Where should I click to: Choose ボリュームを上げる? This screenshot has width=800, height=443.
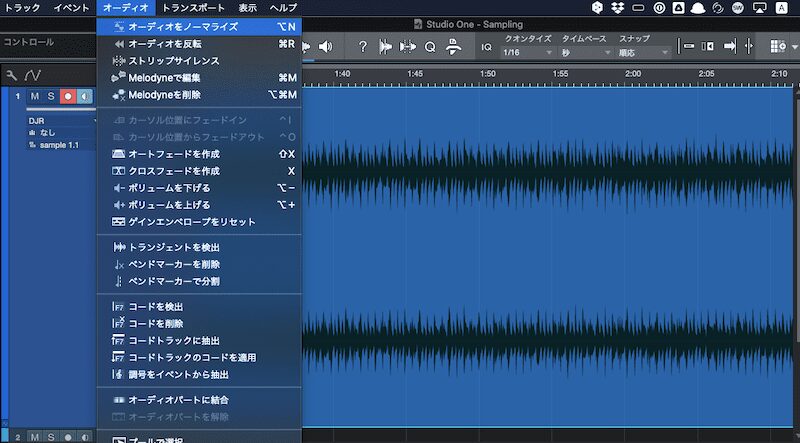coord(199,205)
